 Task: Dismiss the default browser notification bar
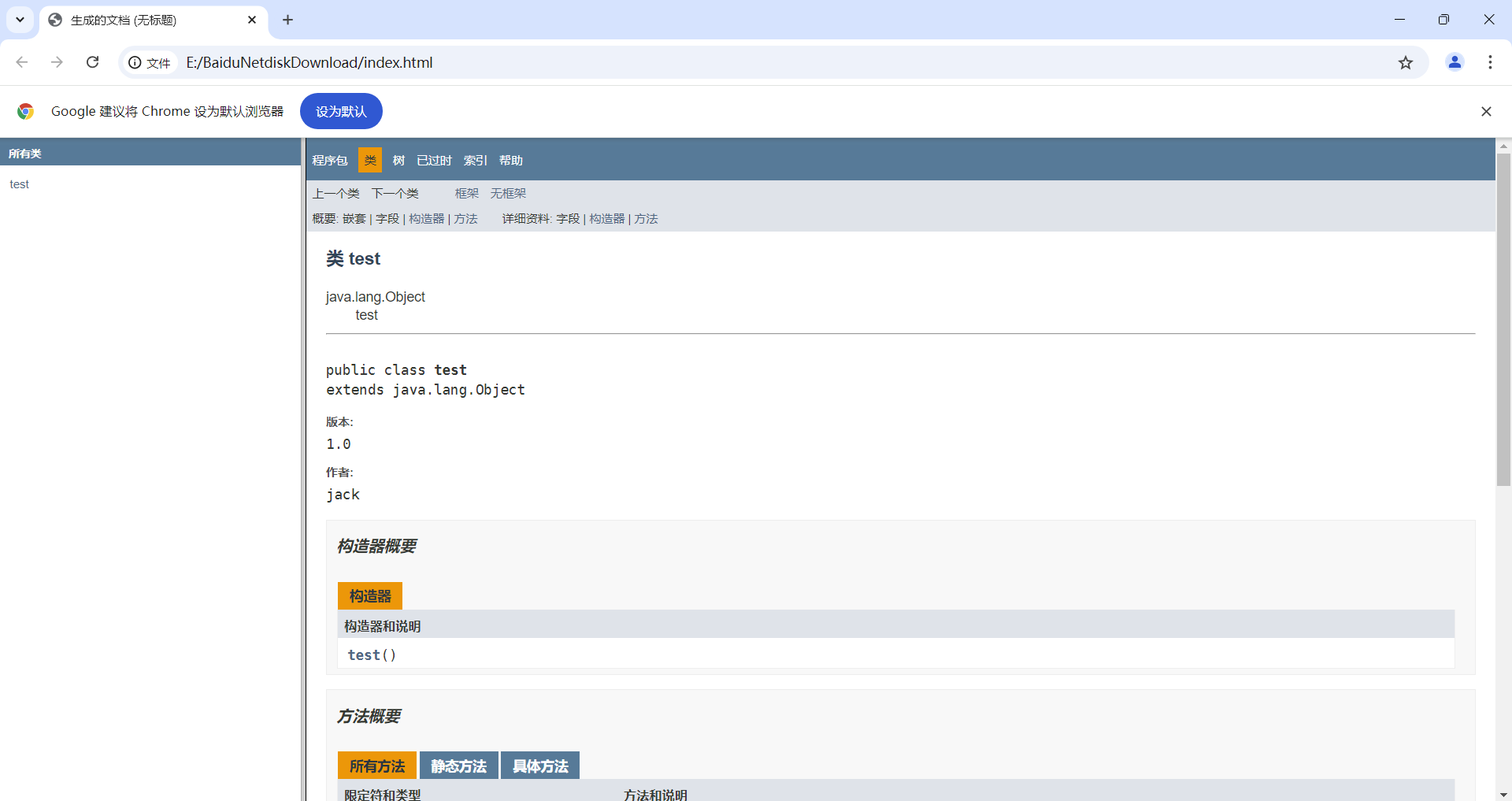pyautogui.click(x=1486, y=112)
